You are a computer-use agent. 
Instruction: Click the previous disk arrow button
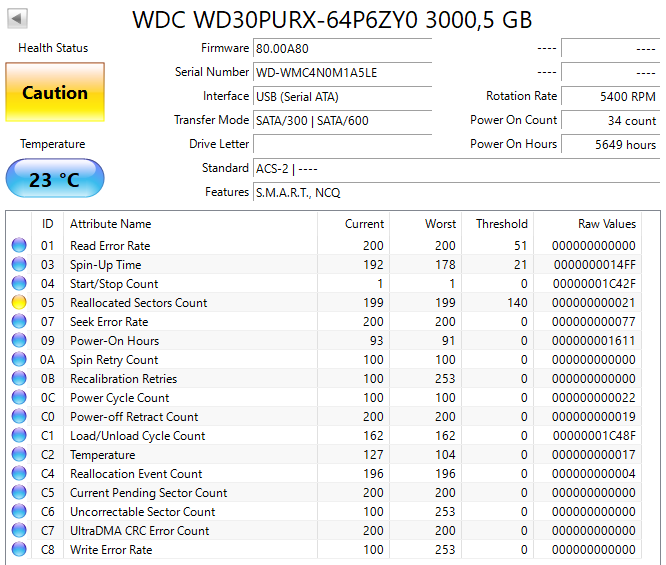[19, 19]
